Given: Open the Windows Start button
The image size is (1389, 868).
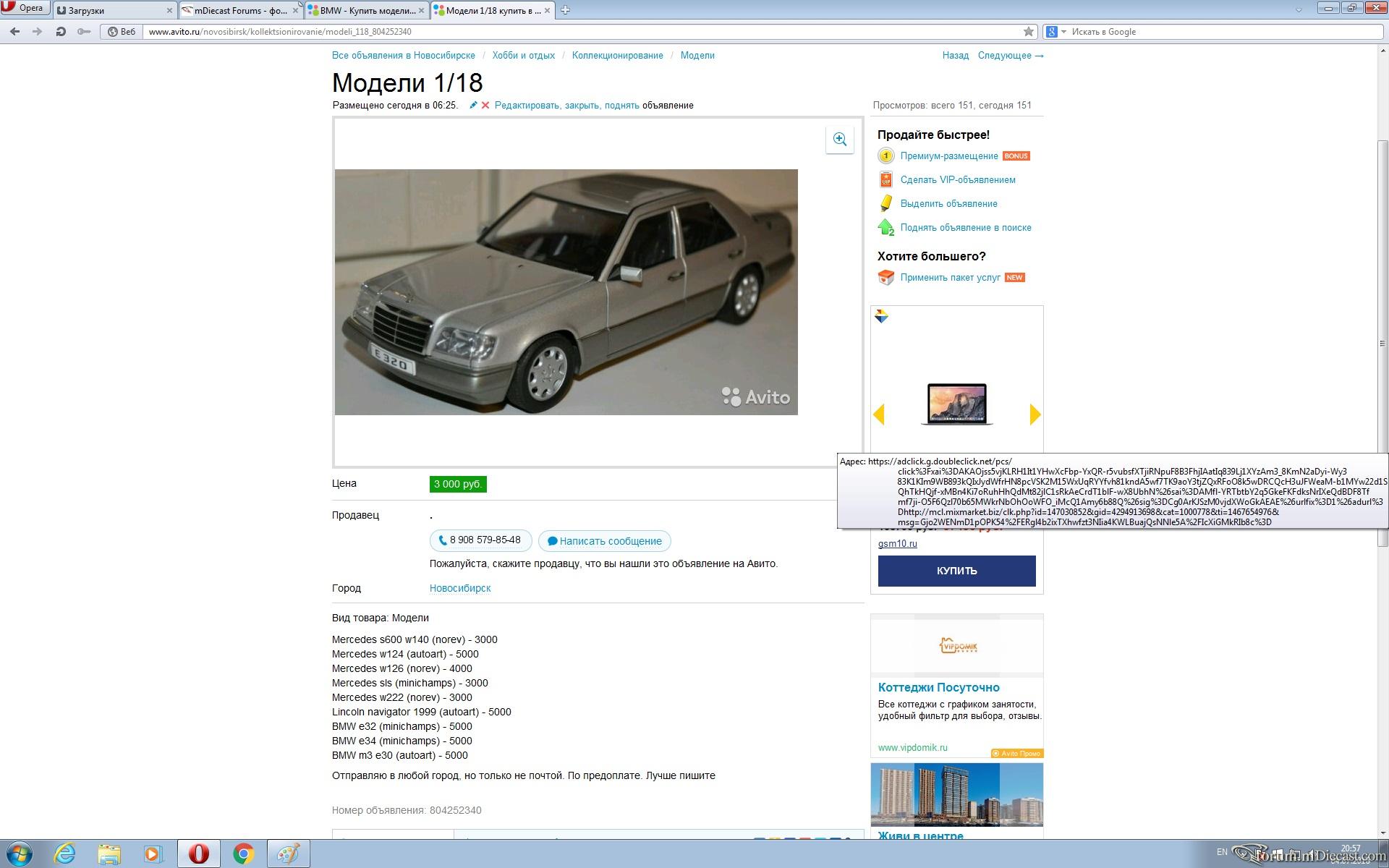Looking at the screenshot, I should (18, 854).
